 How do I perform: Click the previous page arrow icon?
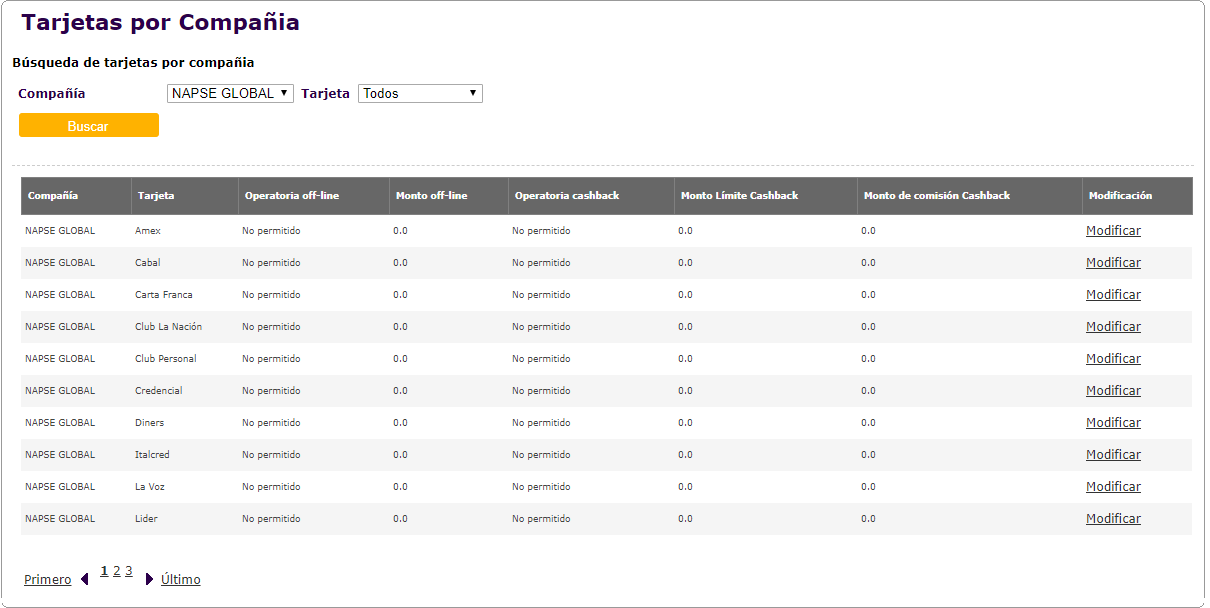pyautogui.click(x=85, y=579)
